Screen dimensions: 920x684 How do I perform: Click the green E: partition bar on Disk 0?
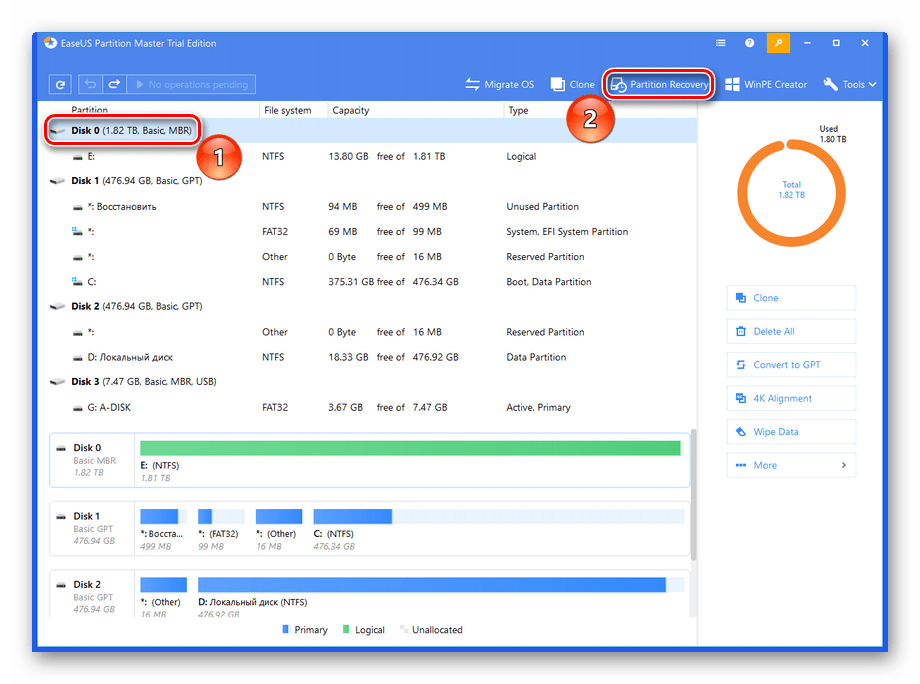click(x=410, y=448)
